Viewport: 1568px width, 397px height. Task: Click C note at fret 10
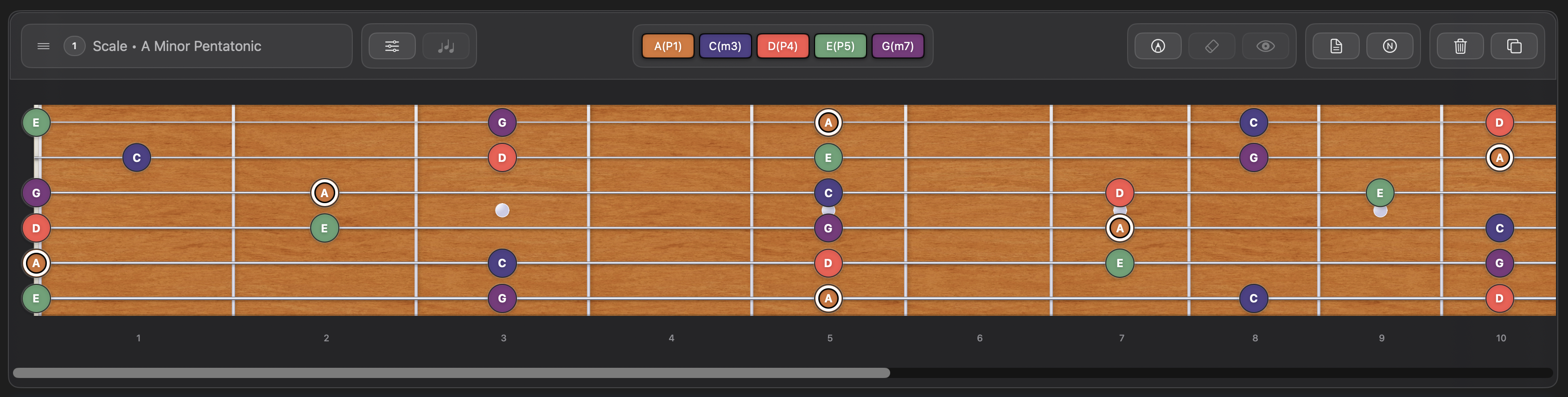(x=1500, y=228)
